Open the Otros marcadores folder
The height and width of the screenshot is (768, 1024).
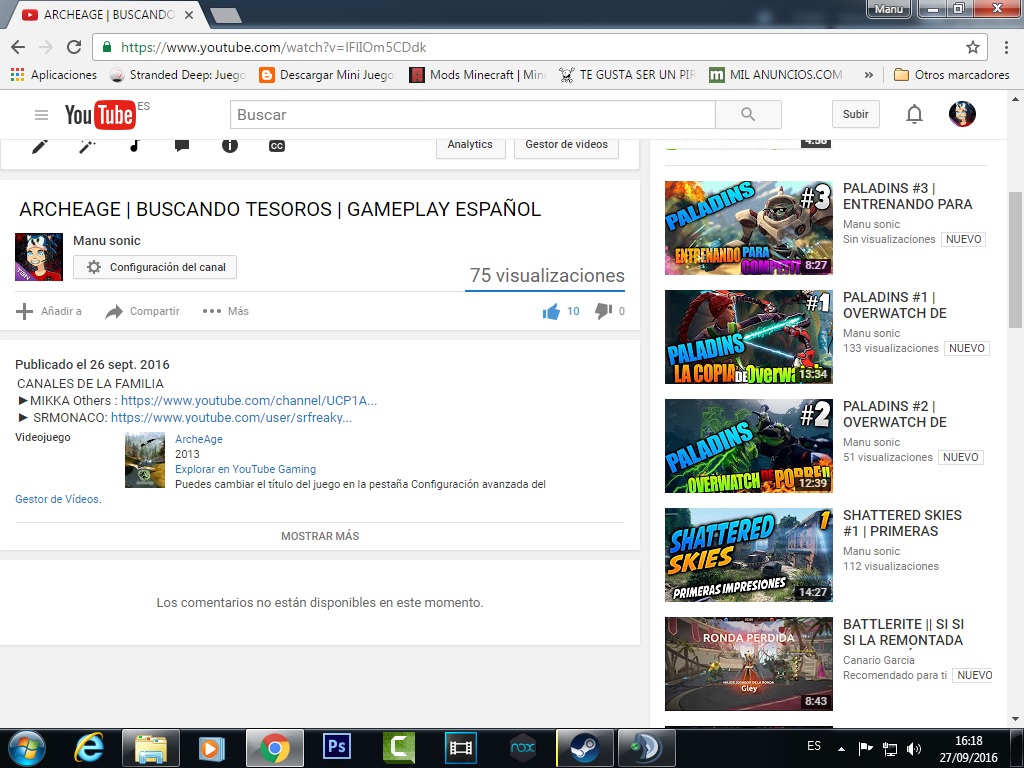coord(951,75)
